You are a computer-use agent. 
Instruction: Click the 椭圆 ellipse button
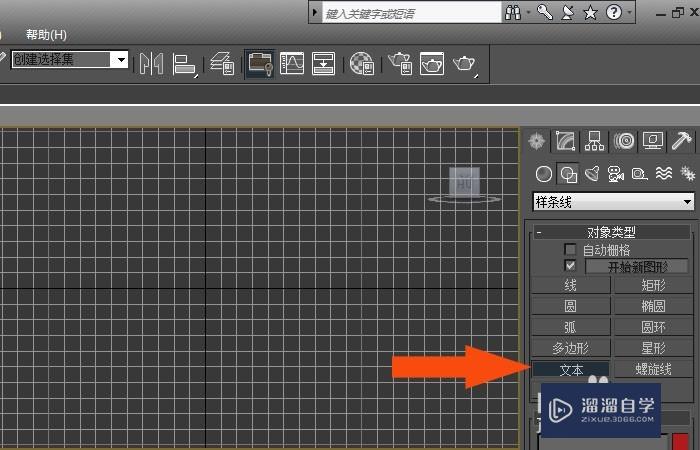[x=653, y=306]
